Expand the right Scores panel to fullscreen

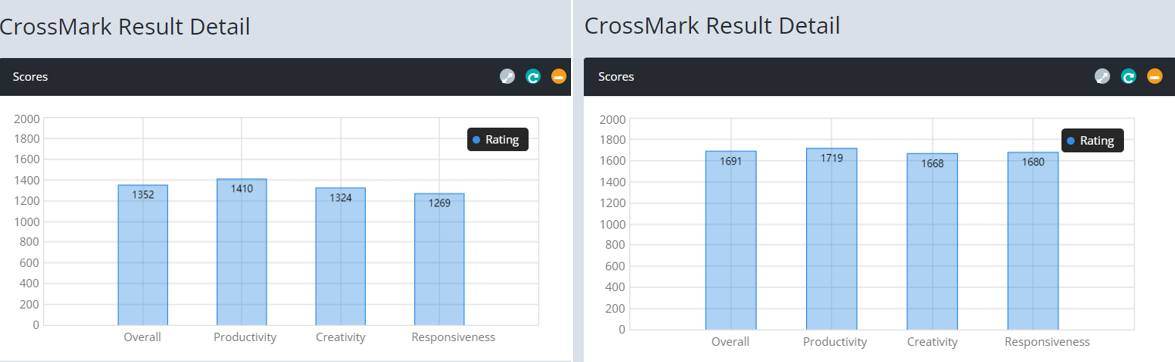click(1102, 76)
